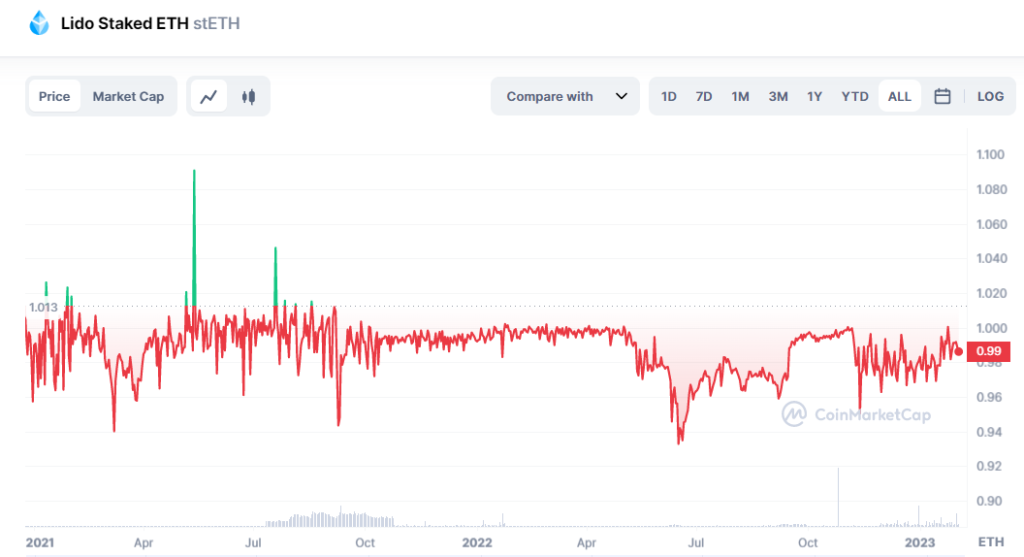Image resolution: width=1024 pixels, height=557 pixels.
Task: Click the Jul x-axis label before 2022
Action: click(x=253, y=543)
